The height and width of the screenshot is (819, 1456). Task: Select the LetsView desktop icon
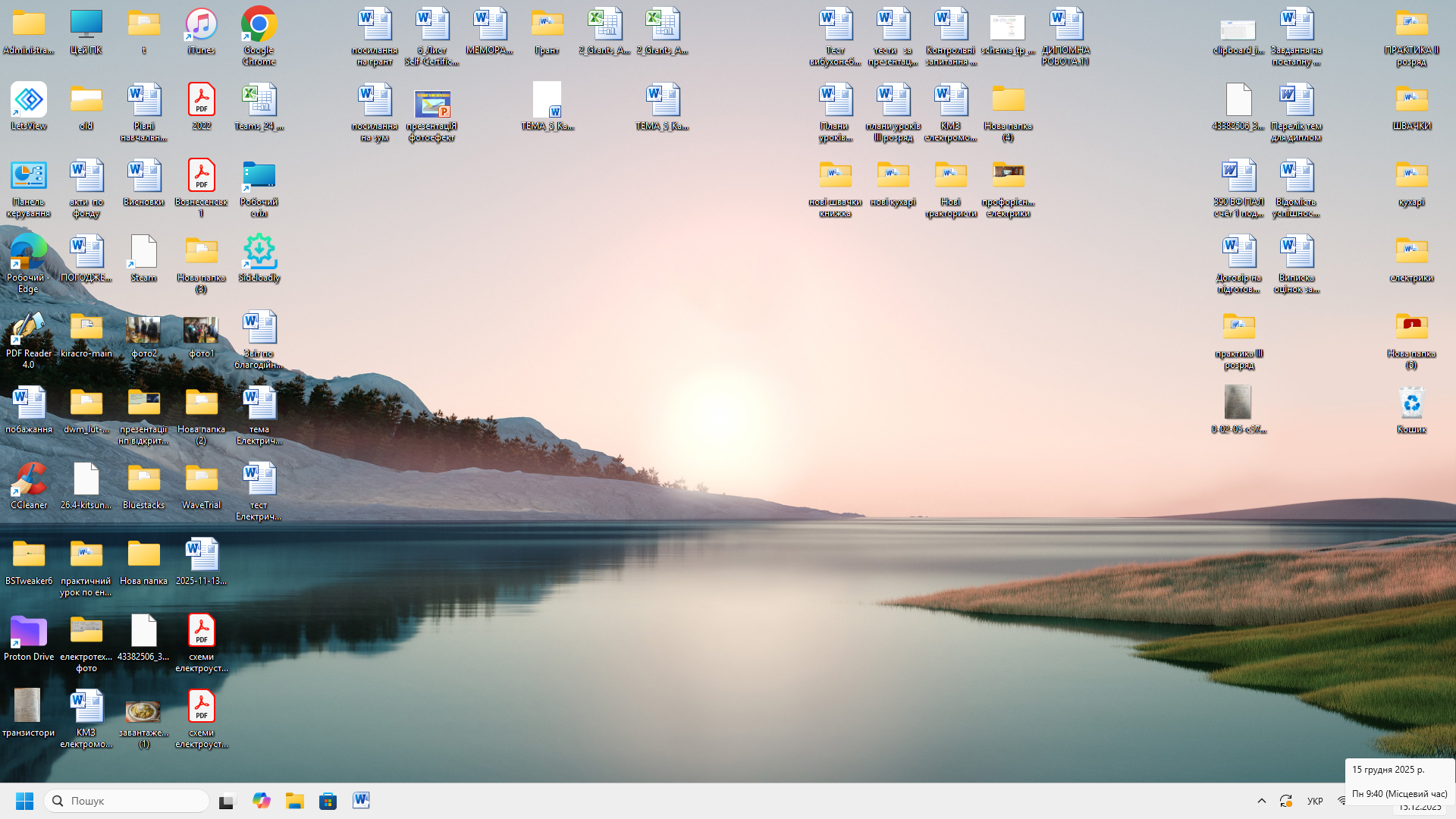pyautogui.click(x=29, y=108)
